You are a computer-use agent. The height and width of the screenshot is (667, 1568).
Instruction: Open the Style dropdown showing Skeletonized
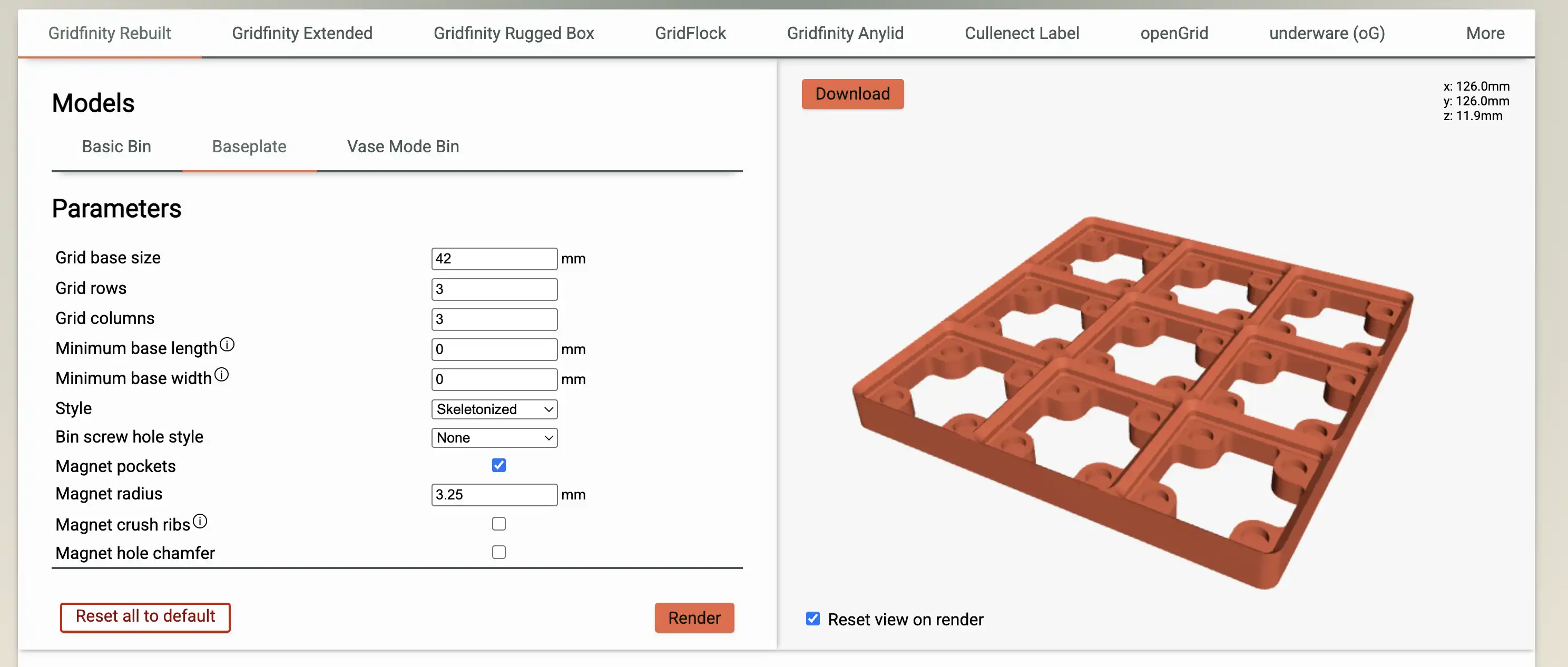coord(494,409)
